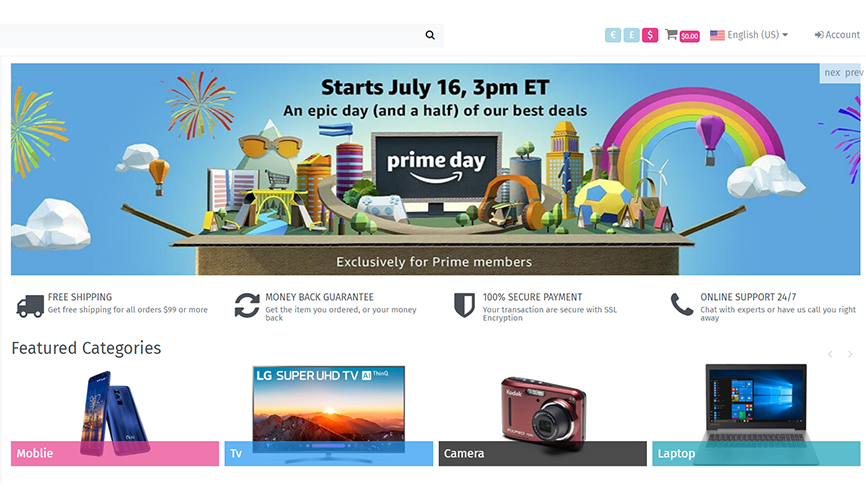Click the Account sign-in arrow icon
The width and height of the screenshot is (866, 500).
point(819,35)
